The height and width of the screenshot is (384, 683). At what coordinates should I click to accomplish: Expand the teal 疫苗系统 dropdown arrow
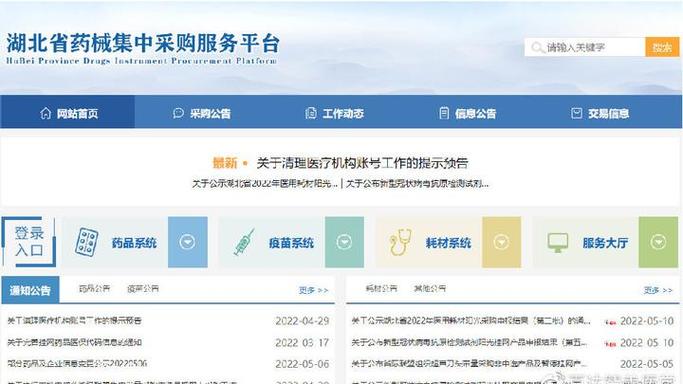[344, 242]
